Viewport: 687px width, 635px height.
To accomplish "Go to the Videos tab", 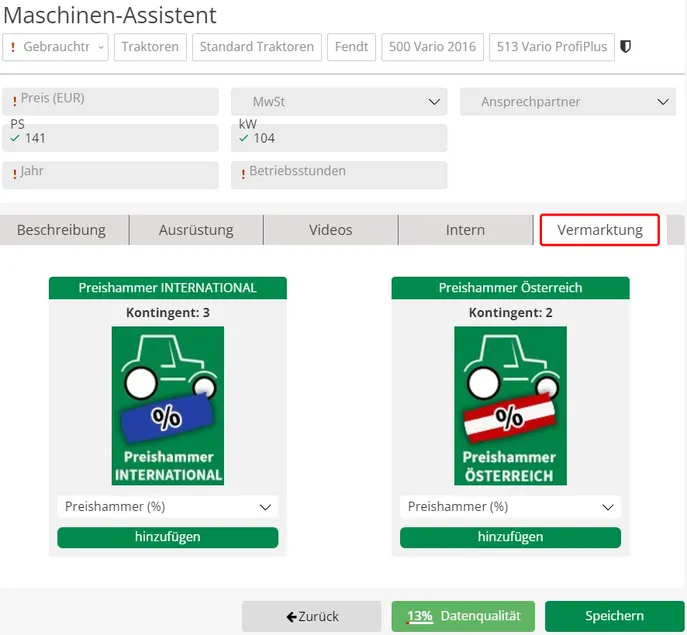I will coord(331,230).
